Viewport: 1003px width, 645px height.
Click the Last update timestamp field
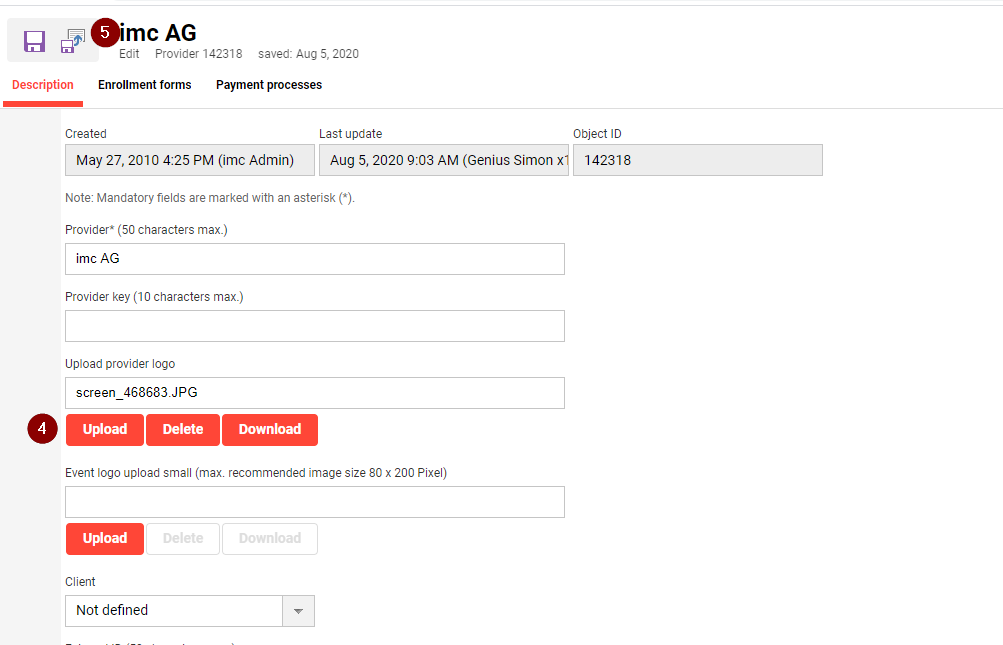point(443,160)
